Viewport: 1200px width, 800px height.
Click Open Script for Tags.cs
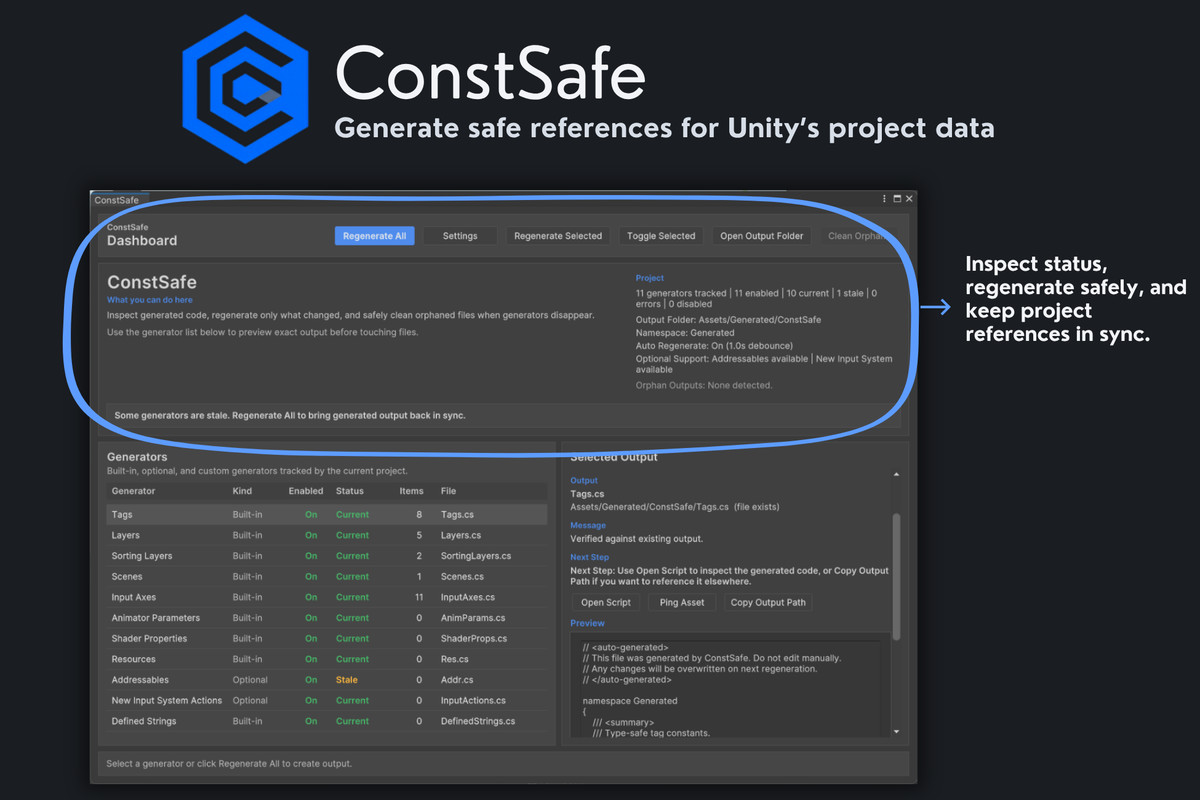pos(606,602)
